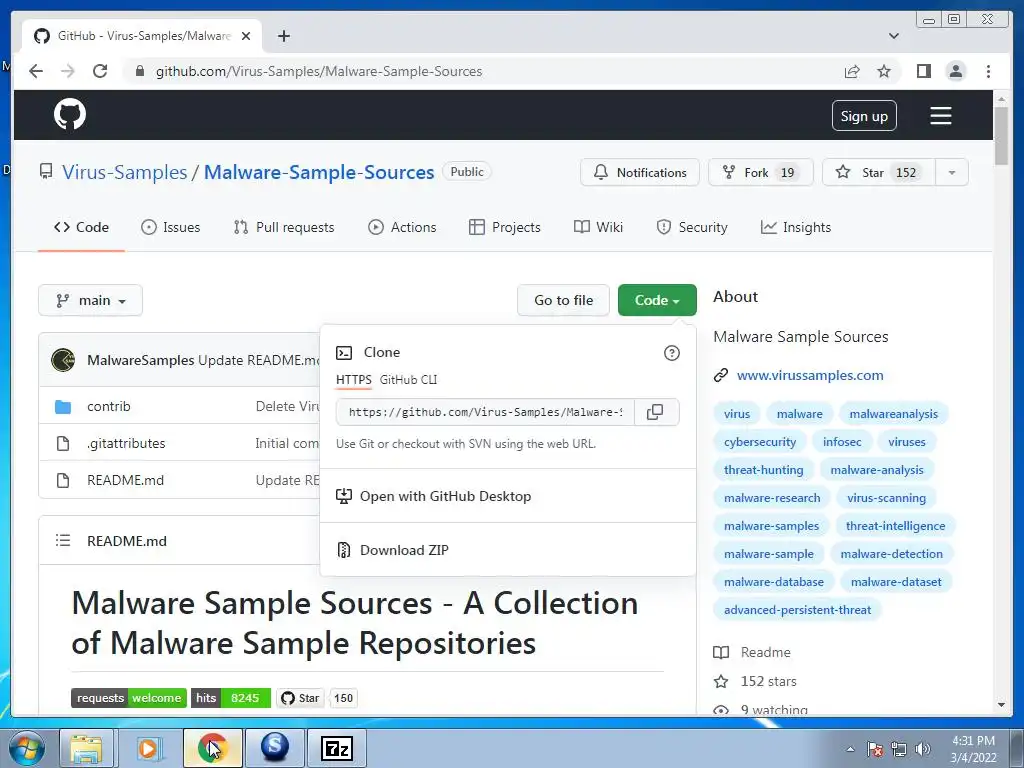
Task: Select the Code repository tab
Action: (x=81, y=227)
